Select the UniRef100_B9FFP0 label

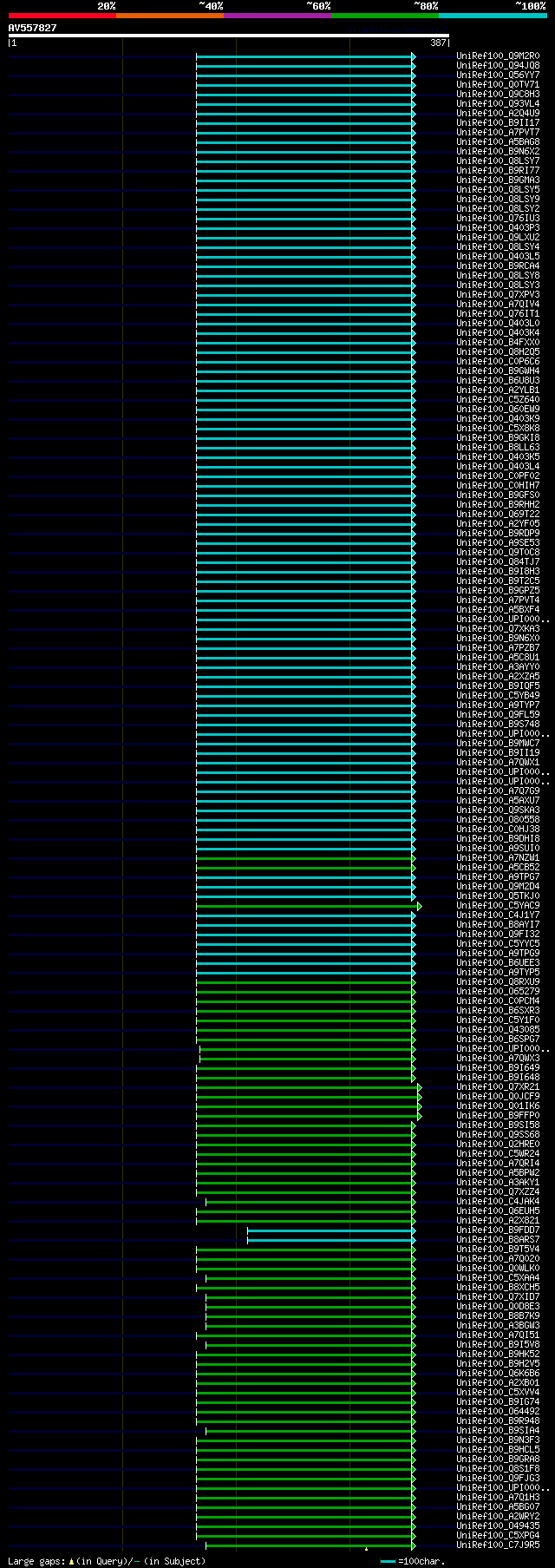point(498,1116)
